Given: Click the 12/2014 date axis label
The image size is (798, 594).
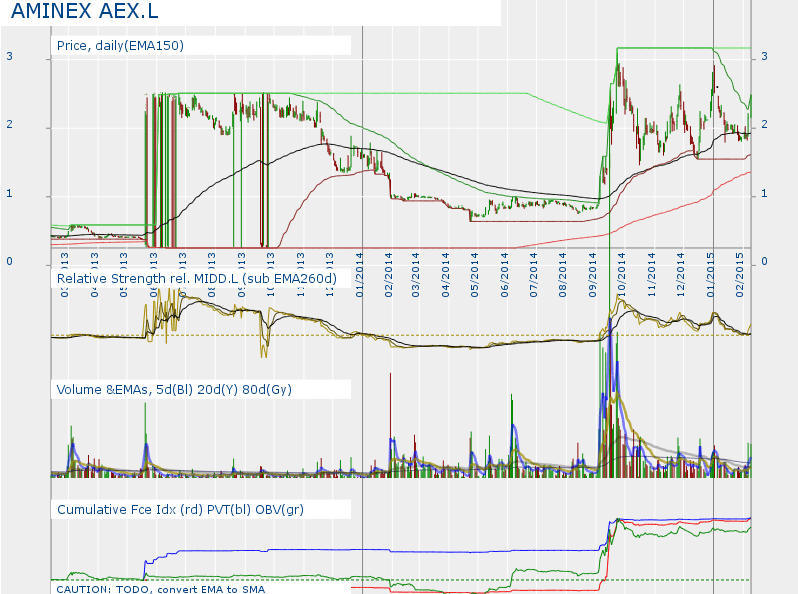Looking at the screenshot, I should [x=680, y=275].
